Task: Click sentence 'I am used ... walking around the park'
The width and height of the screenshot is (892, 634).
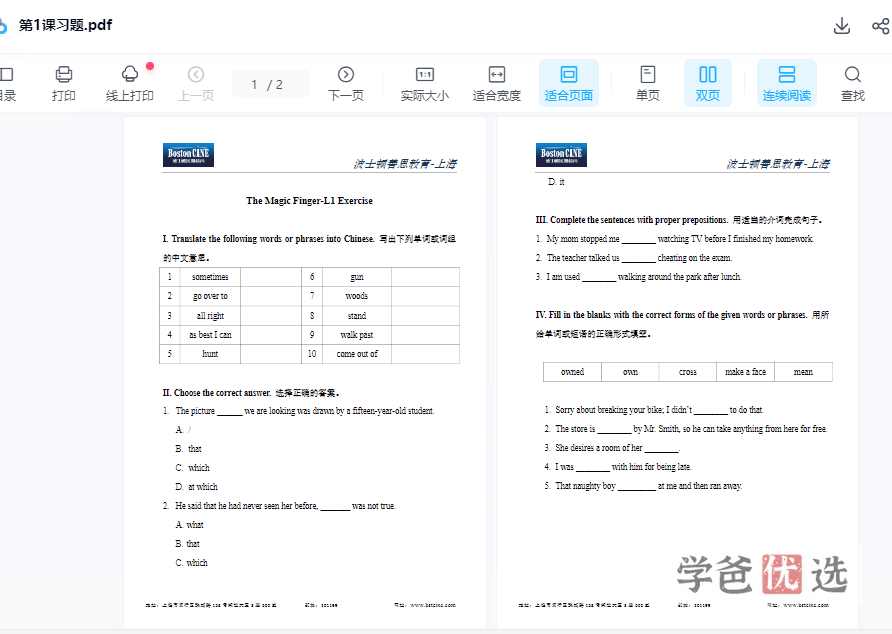Action: [x=638, y=277]
